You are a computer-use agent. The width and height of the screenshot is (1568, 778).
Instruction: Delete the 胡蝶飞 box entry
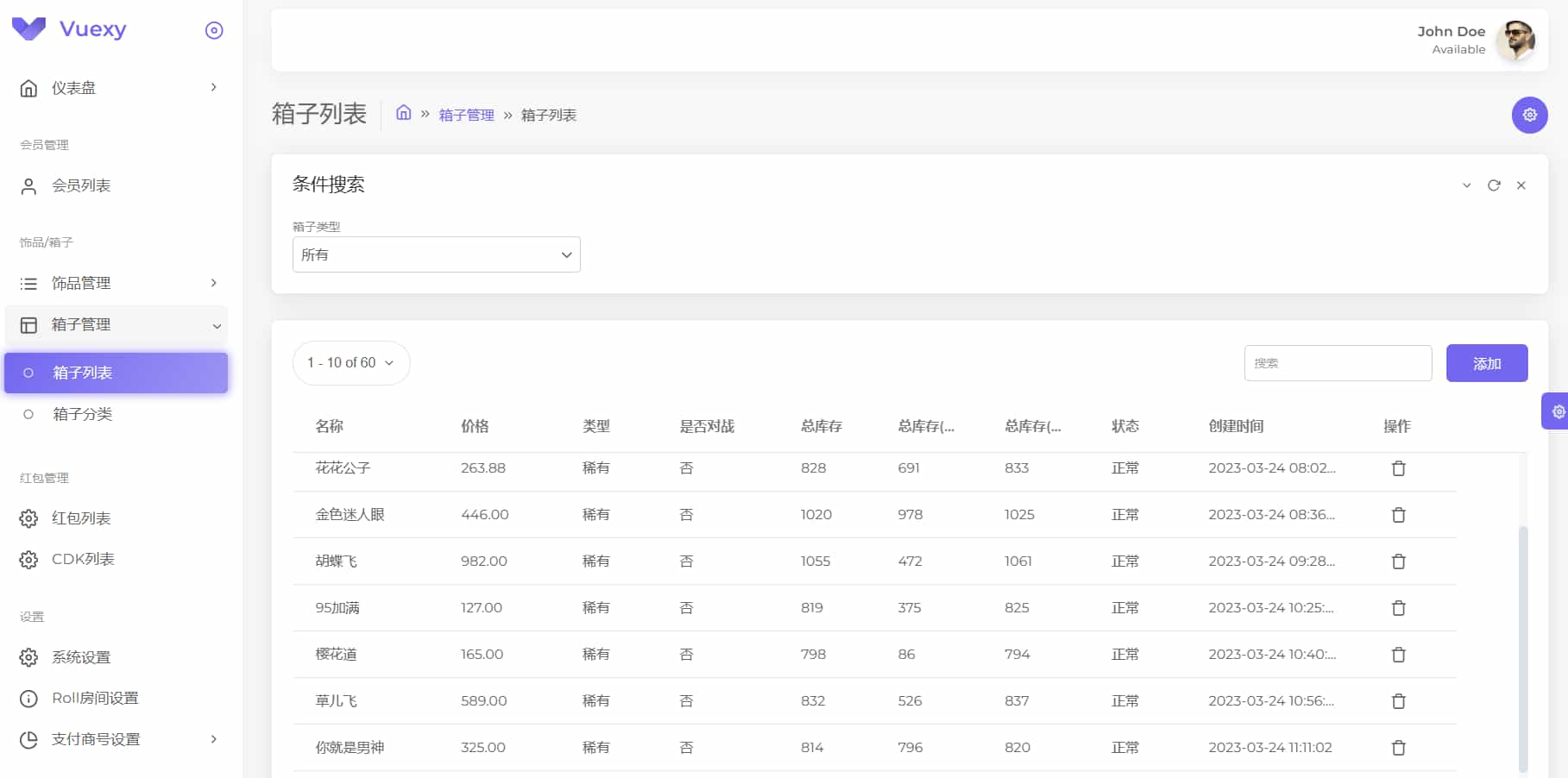[x=1398, y=562]
